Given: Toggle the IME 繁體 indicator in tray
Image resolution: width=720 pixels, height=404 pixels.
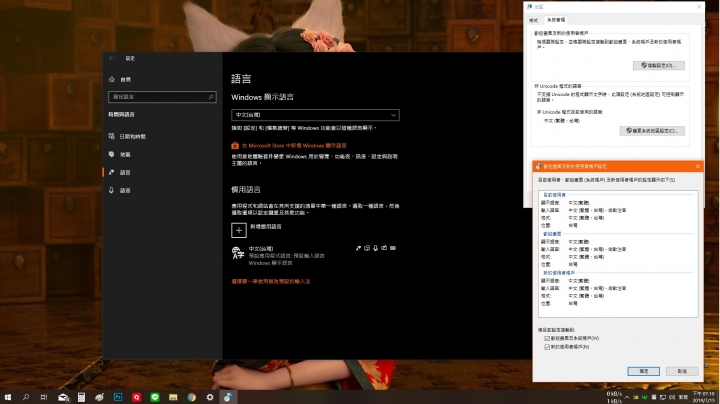Looking at the screenshot, I should 683,397.
